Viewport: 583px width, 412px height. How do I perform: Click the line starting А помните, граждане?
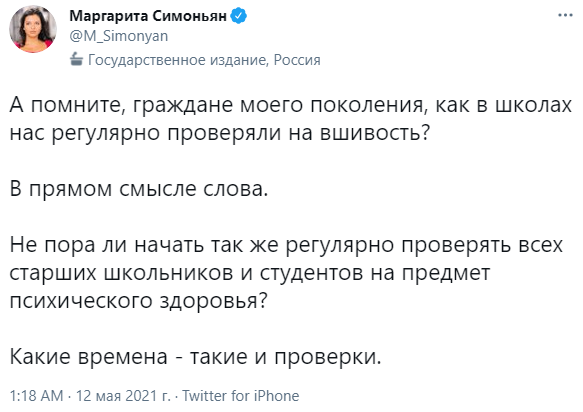click(290, 106)
